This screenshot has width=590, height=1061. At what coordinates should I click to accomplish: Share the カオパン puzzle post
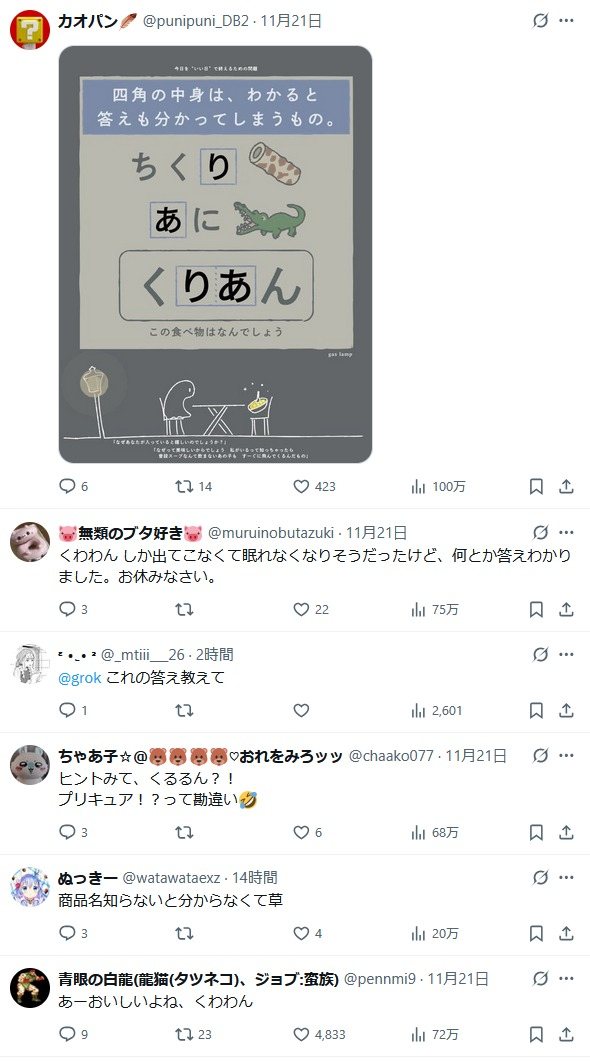coord(566,487)
